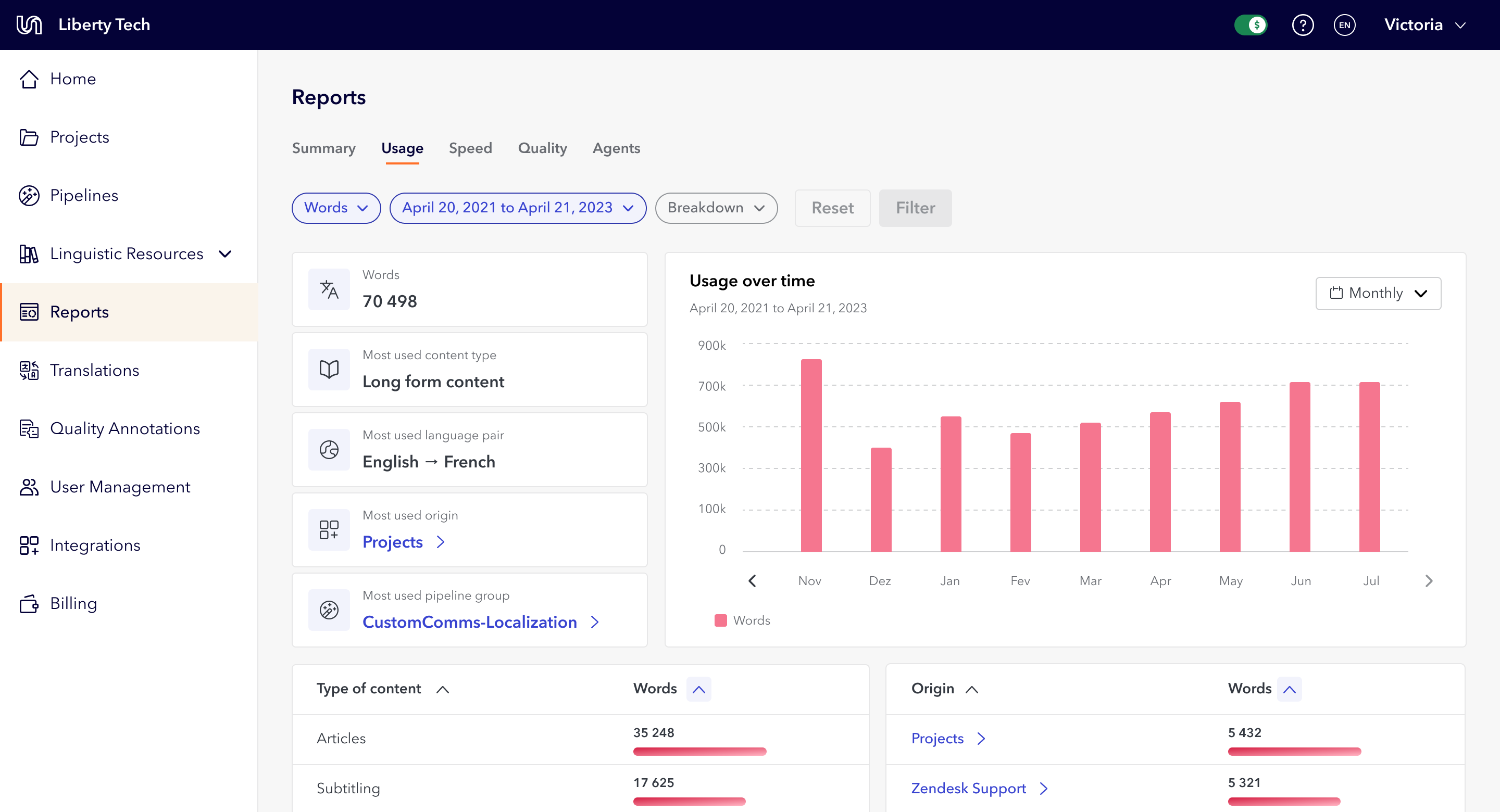Viewport: 1500px width, 812px height.
Task: Open CustomComms-Localization pipeline group link
Action: pos(480,622)
